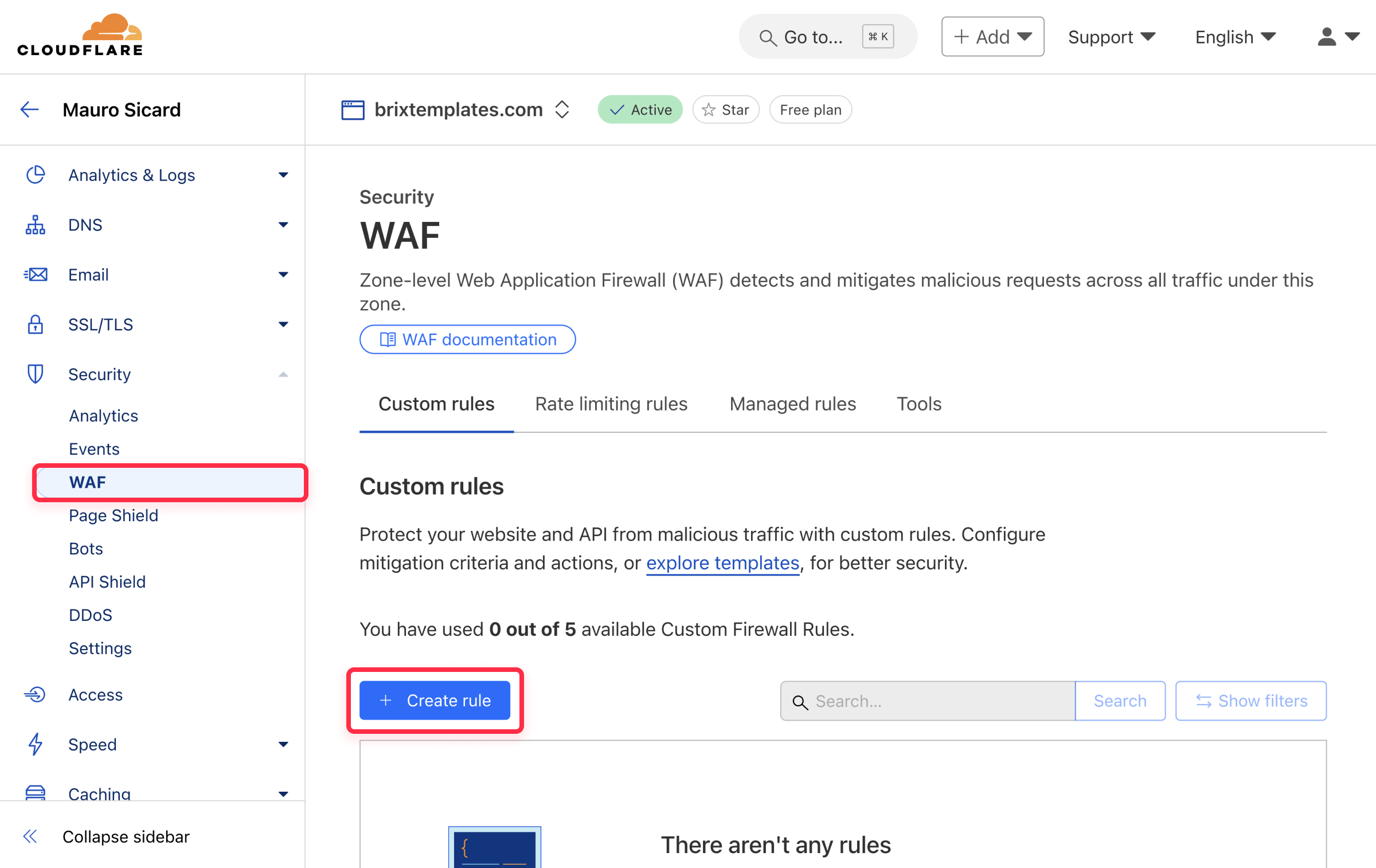Switch to the Rate limiting rules tab
Screen dimensions: 1376x868
tap(611, 404)
